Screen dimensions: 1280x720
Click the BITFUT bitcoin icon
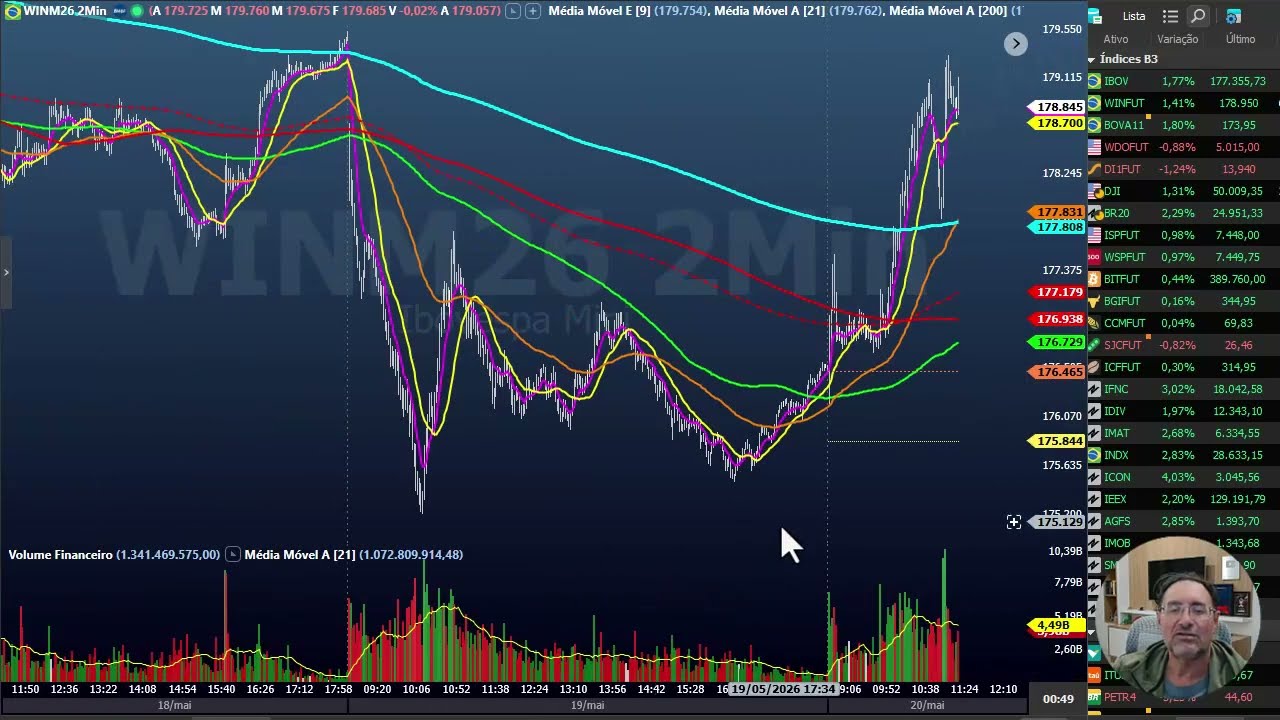[x=1094, y=279]
